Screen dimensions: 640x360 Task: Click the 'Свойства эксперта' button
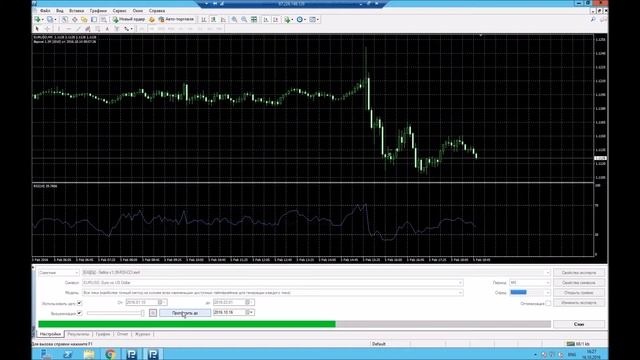pos(579,273)
